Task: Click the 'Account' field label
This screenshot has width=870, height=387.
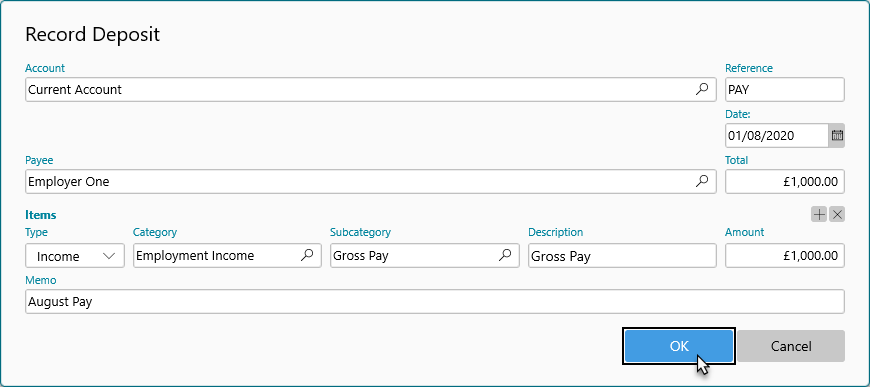Action: [x=45, y=68]
